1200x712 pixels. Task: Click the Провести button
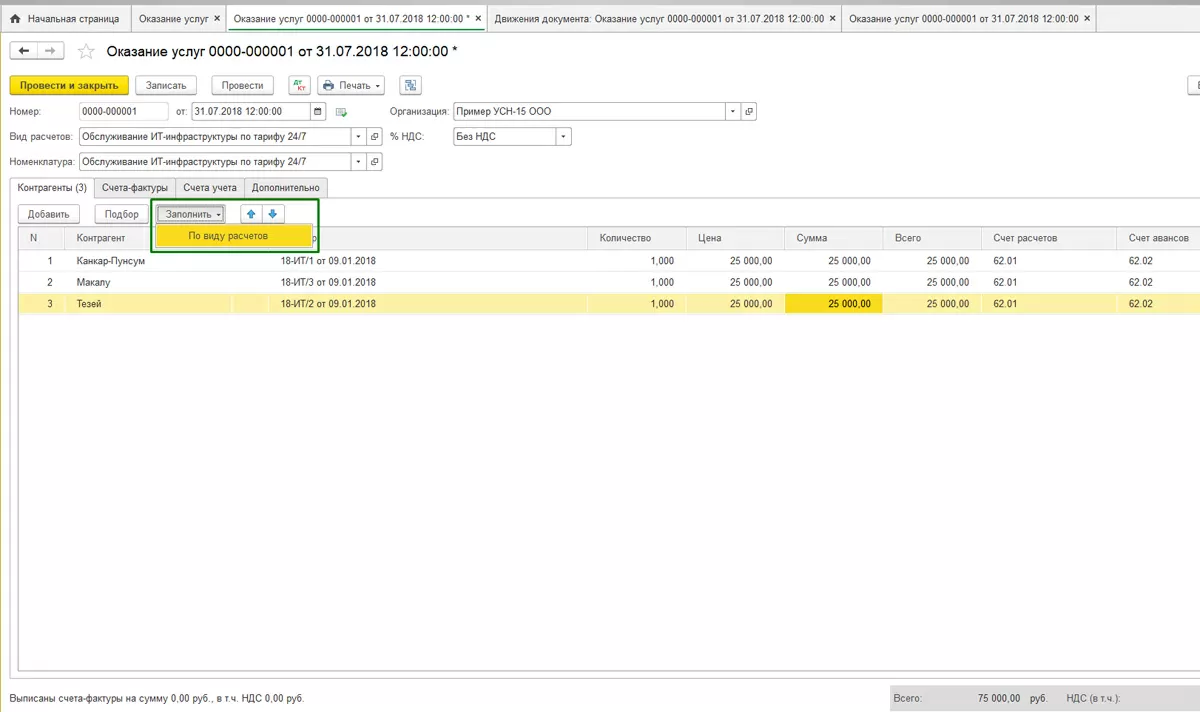coord(243,86)
